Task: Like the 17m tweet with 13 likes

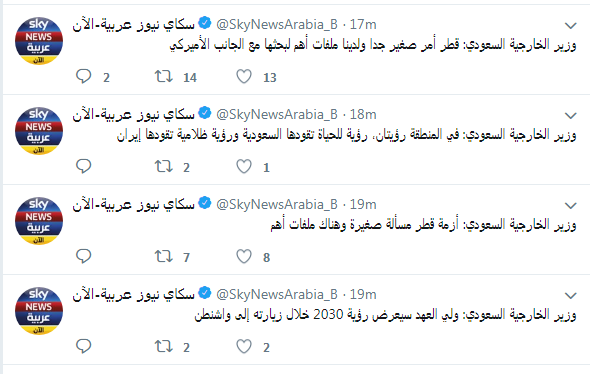Action: tap(244, 76)
